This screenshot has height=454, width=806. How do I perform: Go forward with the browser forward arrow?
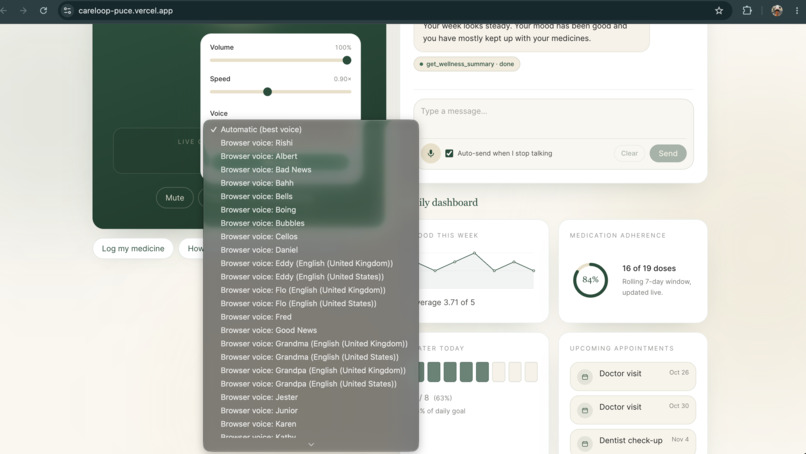[x=23, y=10]
